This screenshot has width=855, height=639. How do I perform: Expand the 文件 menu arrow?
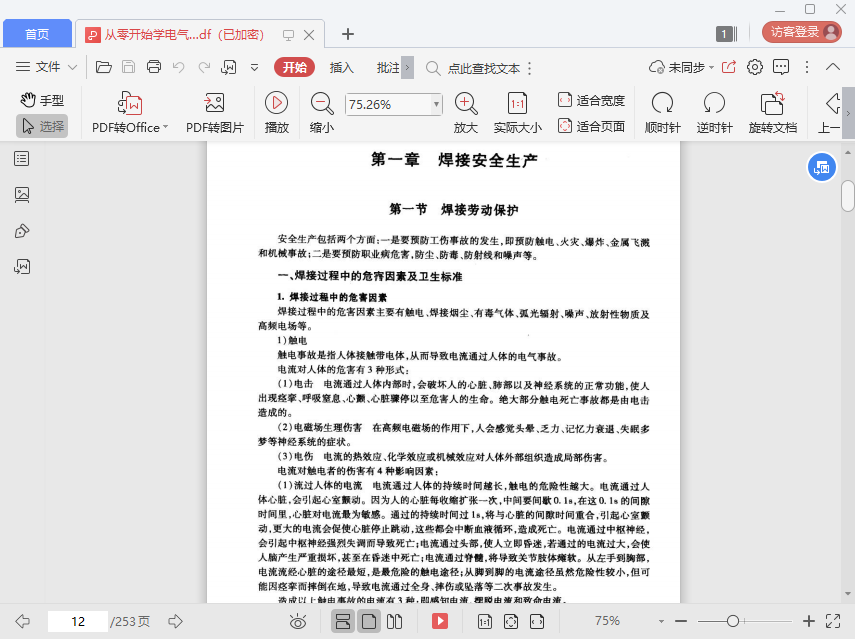tap(73, 67)
